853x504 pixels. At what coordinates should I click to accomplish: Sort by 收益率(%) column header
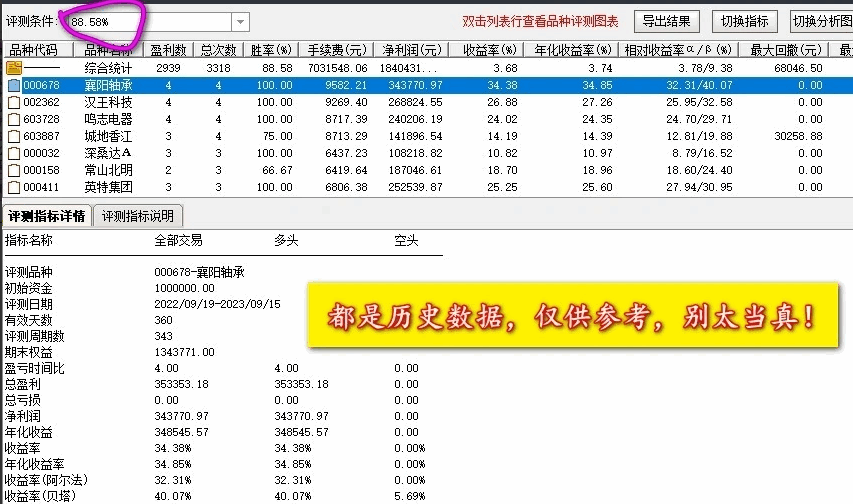coord(486,50)
